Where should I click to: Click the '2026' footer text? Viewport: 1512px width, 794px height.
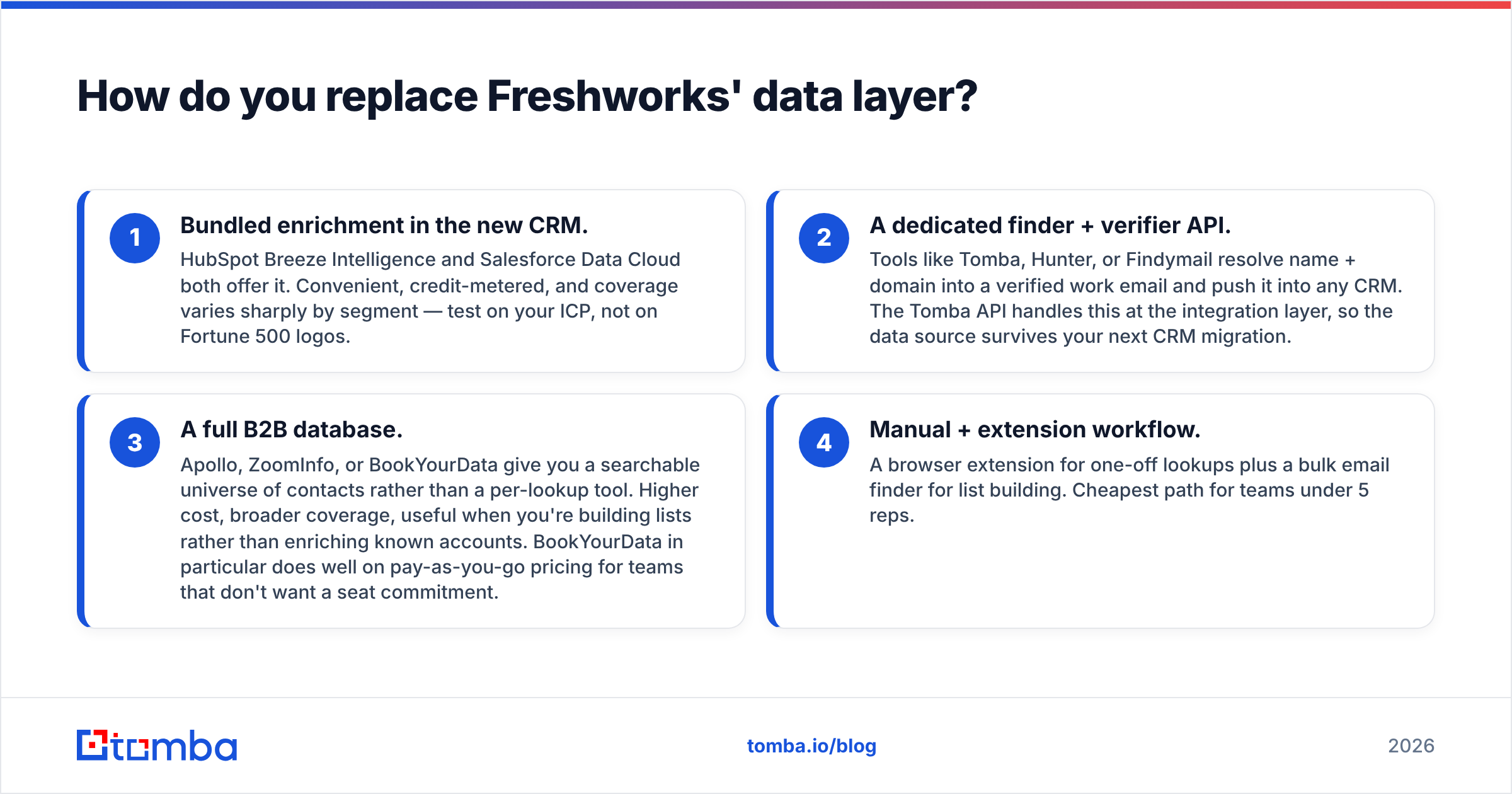pos(1411,746)
